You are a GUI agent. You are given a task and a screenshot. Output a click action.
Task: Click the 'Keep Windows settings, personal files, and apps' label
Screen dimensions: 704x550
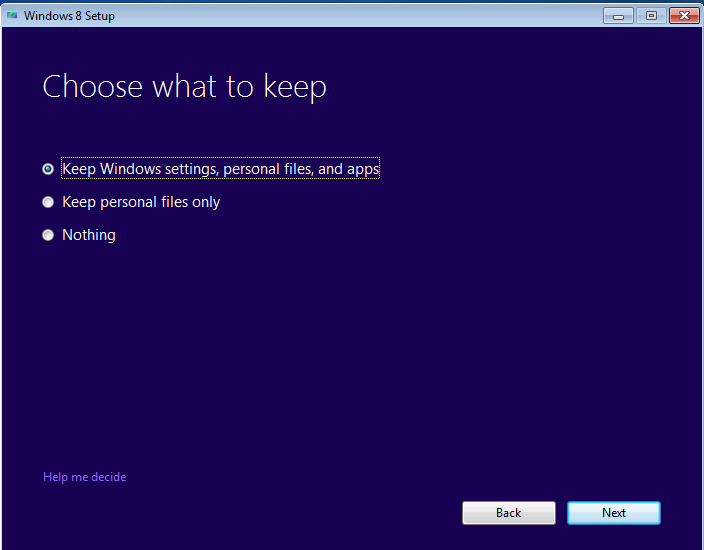pyautogui.click(x=220, y=169)
